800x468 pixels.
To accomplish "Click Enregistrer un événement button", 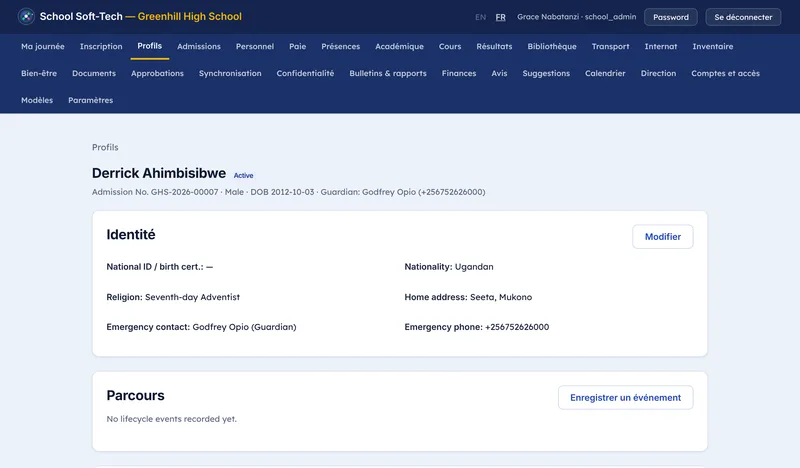I will point(626,398).
